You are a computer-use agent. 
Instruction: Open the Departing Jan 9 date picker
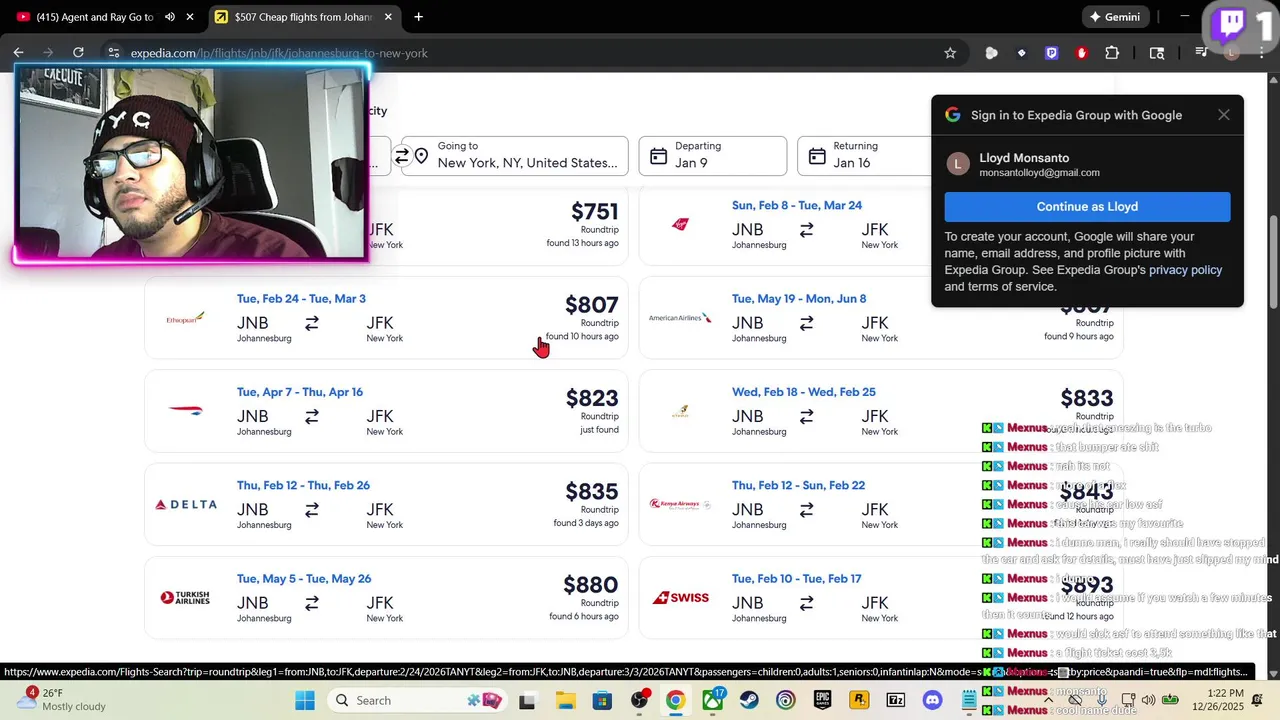713,155
